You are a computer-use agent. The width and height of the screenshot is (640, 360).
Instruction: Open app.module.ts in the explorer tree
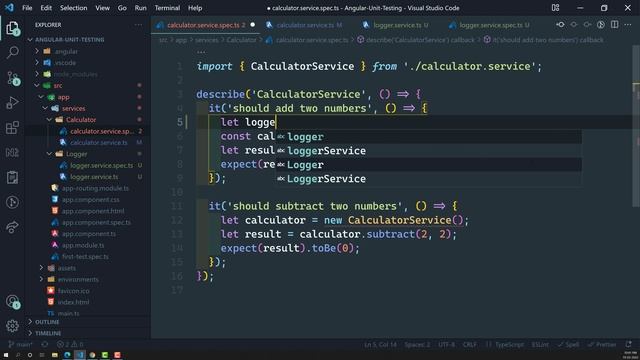[83, 245]
